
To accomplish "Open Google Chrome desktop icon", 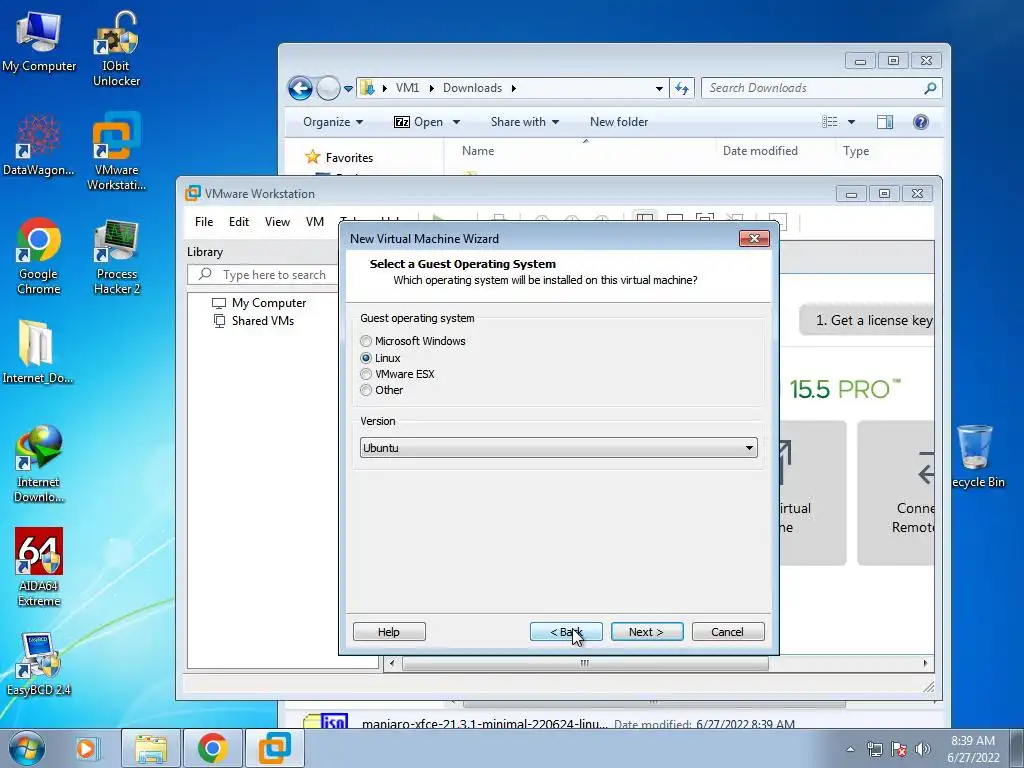I will tap(39, 256).
